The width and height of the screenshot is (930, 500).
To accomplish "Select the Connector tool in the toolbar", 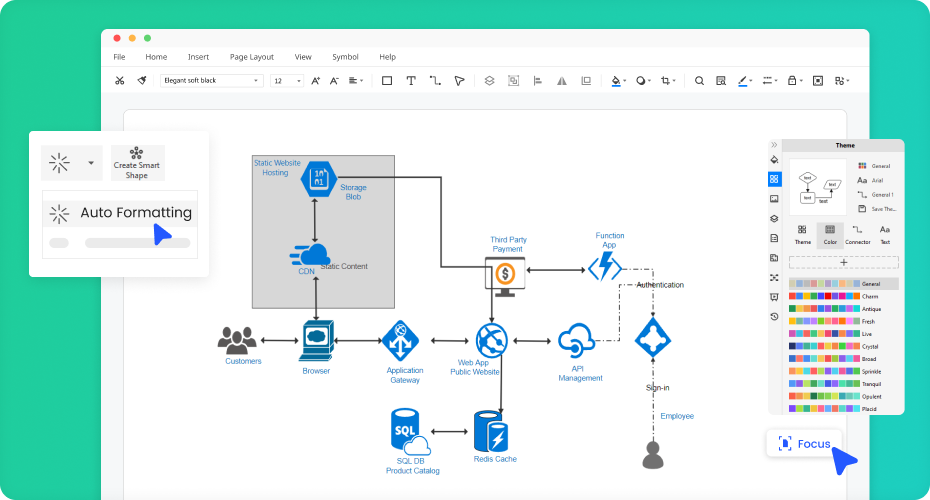I will pyautogui.click(x=435, y=81).
